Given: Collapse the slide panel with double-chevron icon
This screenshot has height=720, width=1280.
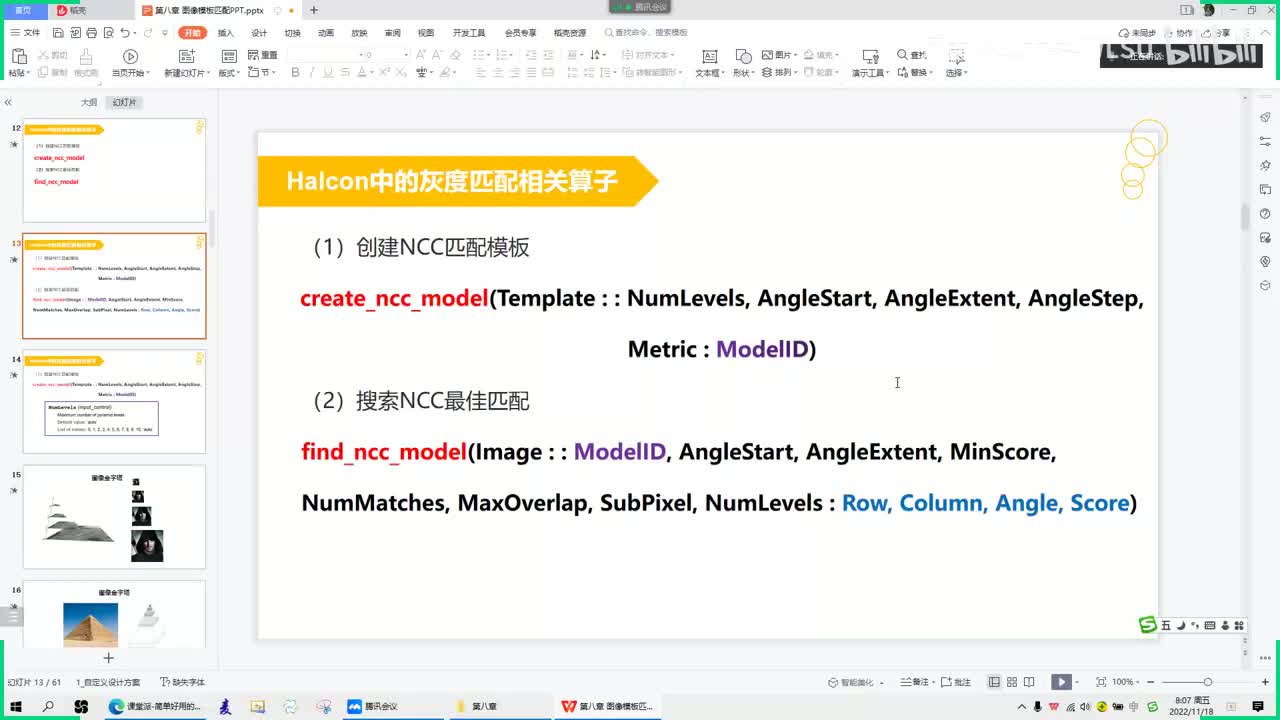Looking at the screenshot, I should pos(8,102).
